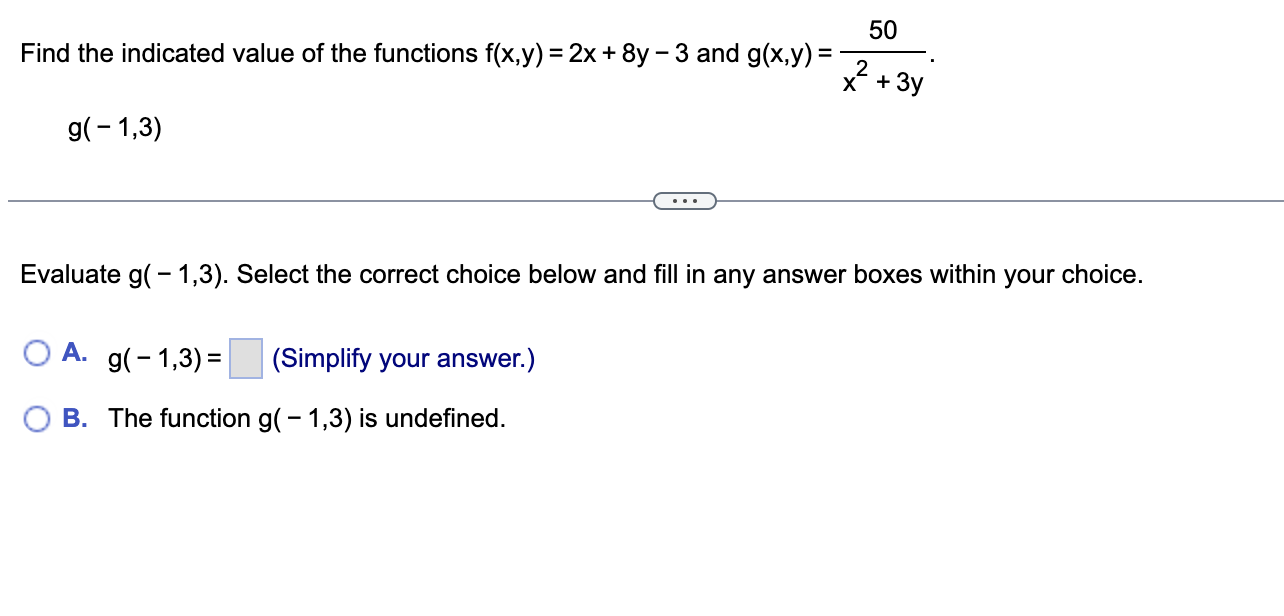Click the blue A choice label
This screenshot has height=616, width=1284.
pyautogui.click(x=76, y=351)
